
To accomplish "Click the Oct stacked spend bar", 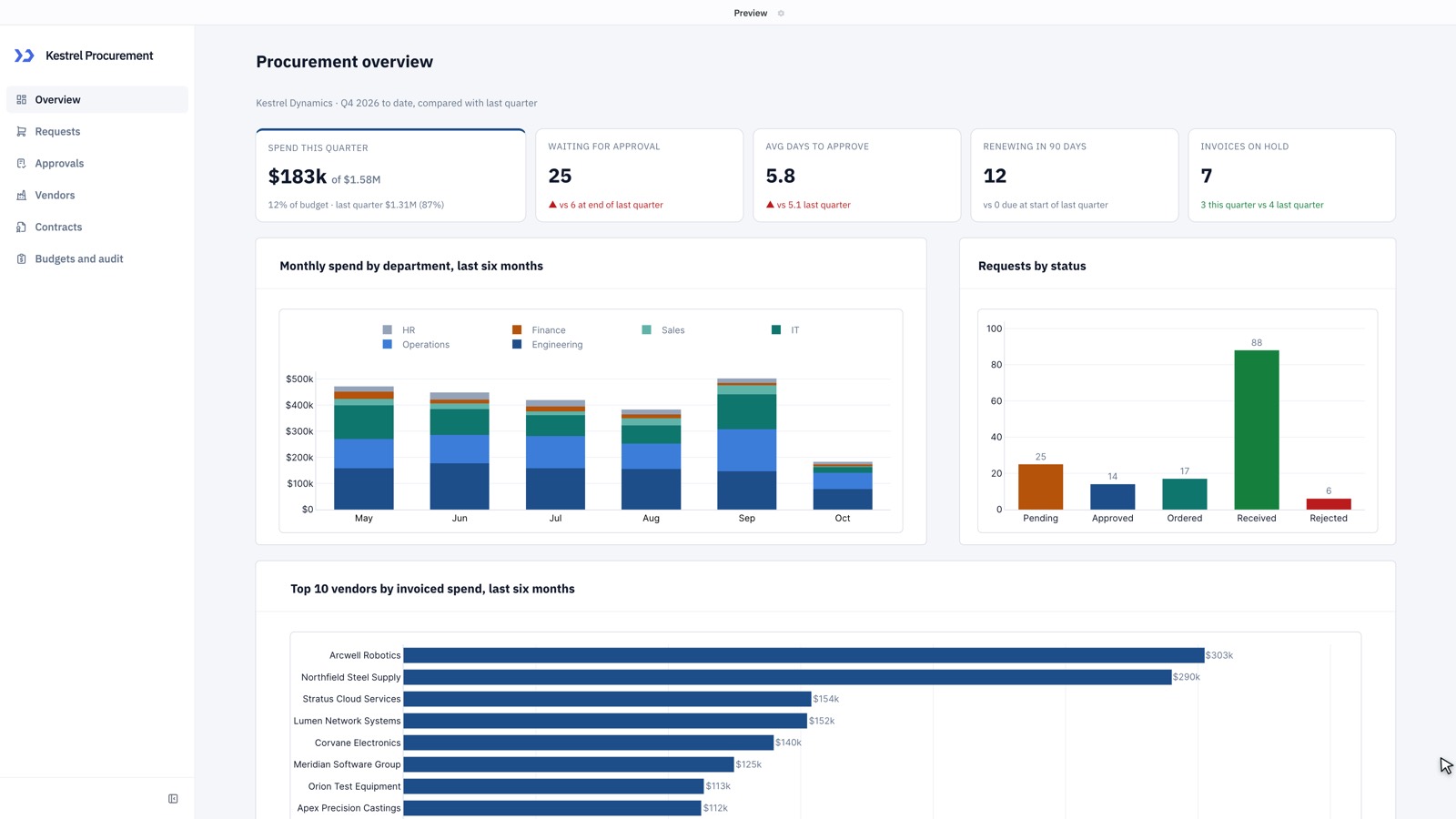I will (843, 486).
